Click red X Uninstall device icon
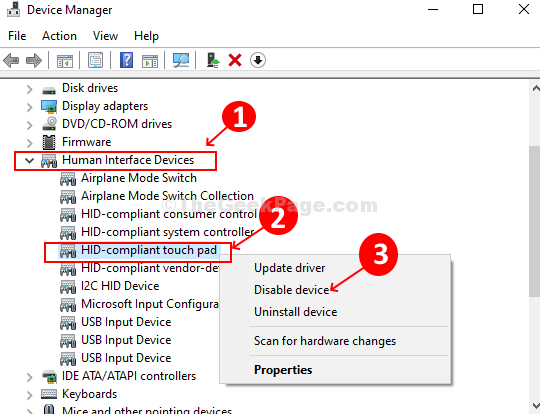 235,60
